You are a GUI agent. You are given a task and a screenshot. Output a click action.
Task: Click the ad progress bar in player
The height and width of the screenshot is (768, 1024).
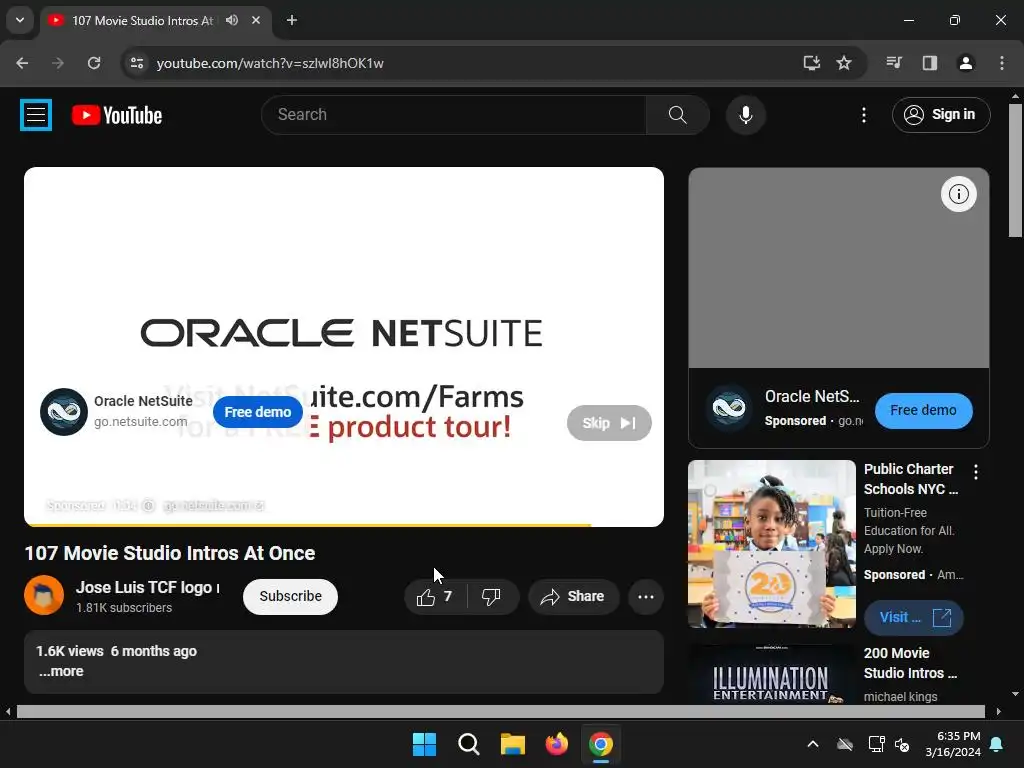(x=344, y=524)
